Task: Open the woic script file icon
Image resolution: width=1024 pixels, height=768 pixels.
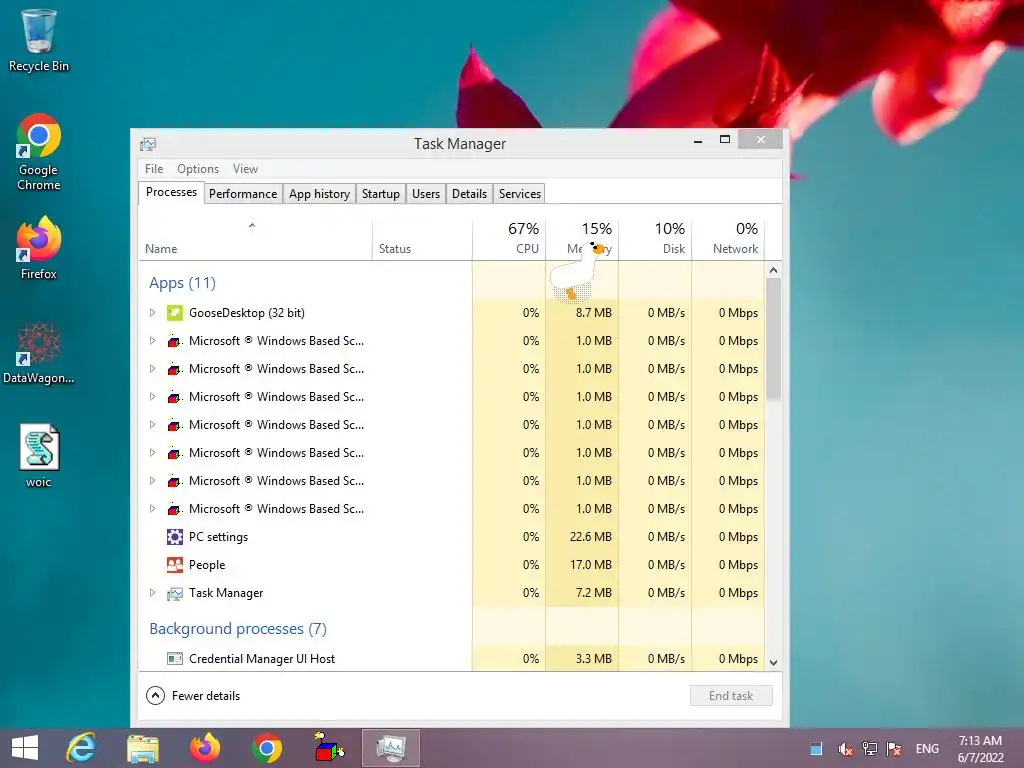Action: pyautogui.click(x=39, y=456)
